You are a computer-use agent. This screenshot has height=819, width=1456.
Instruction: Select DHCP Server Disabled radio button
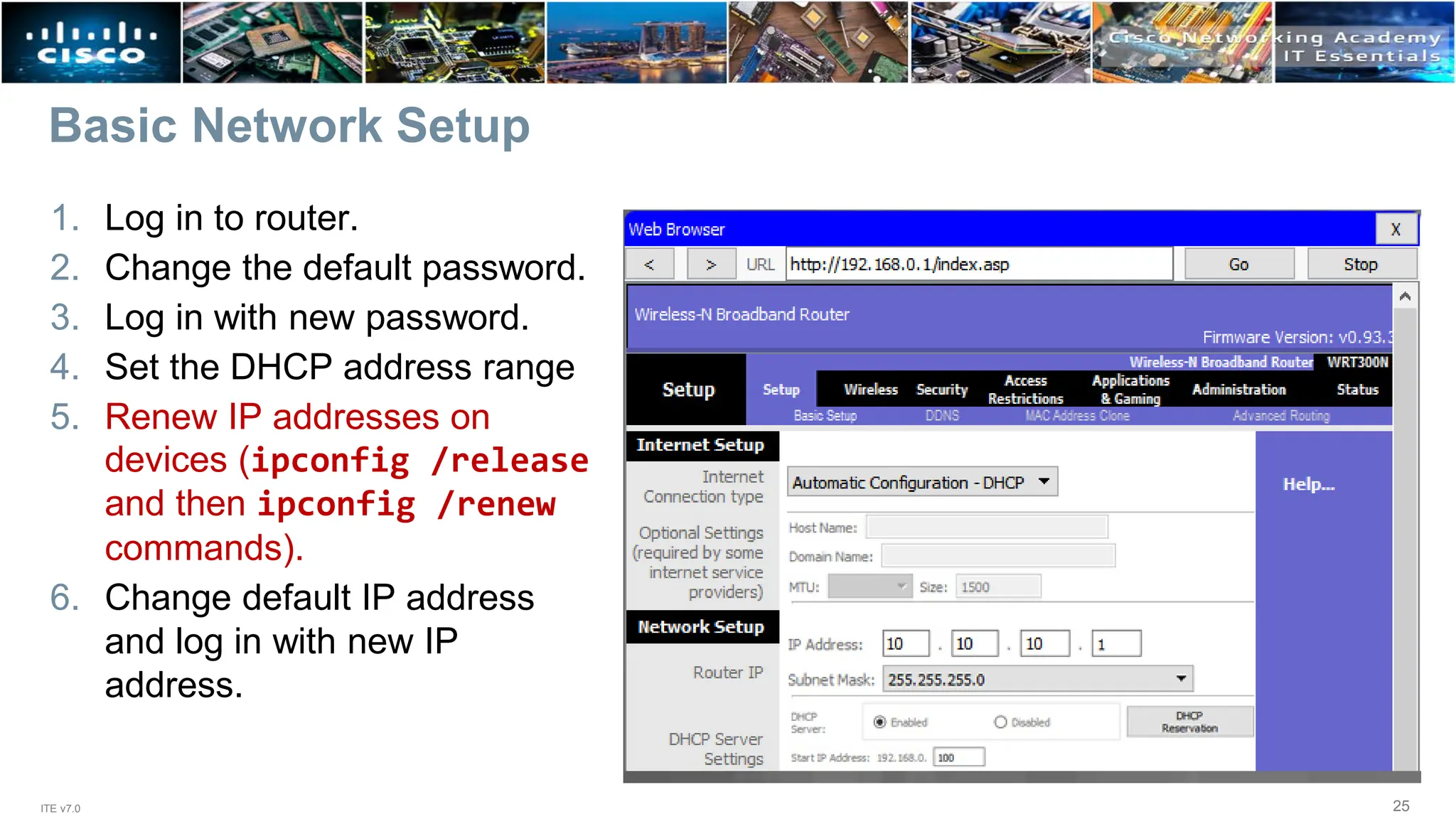(1000, 722)
